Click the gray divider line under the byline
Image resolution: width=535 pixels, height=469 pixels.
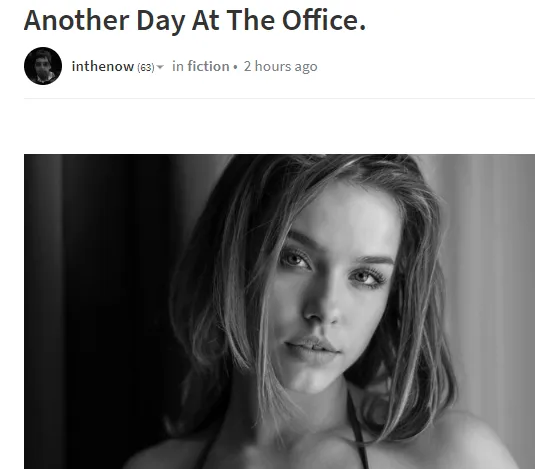[279, 98]
